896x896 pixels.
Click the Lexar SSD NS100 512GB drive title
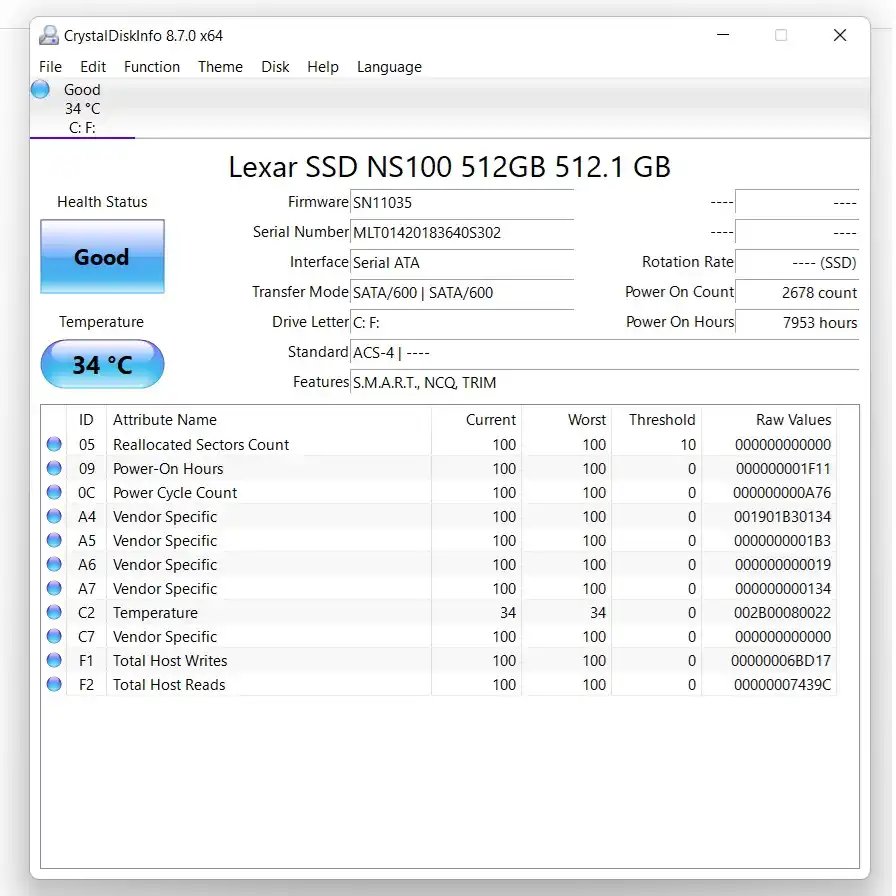click(450, 167)
